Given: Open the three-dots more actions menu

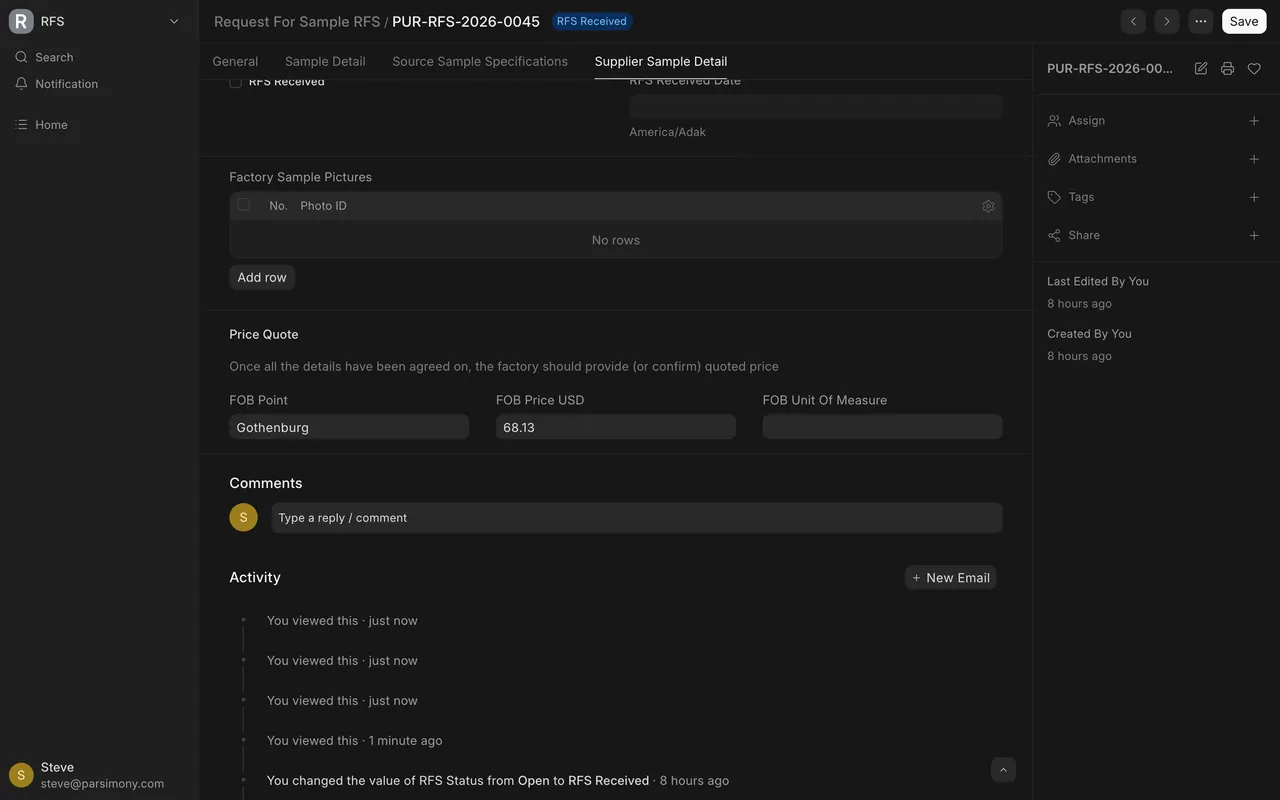Looking at the screenshot, I should [x=1200, y=21].
